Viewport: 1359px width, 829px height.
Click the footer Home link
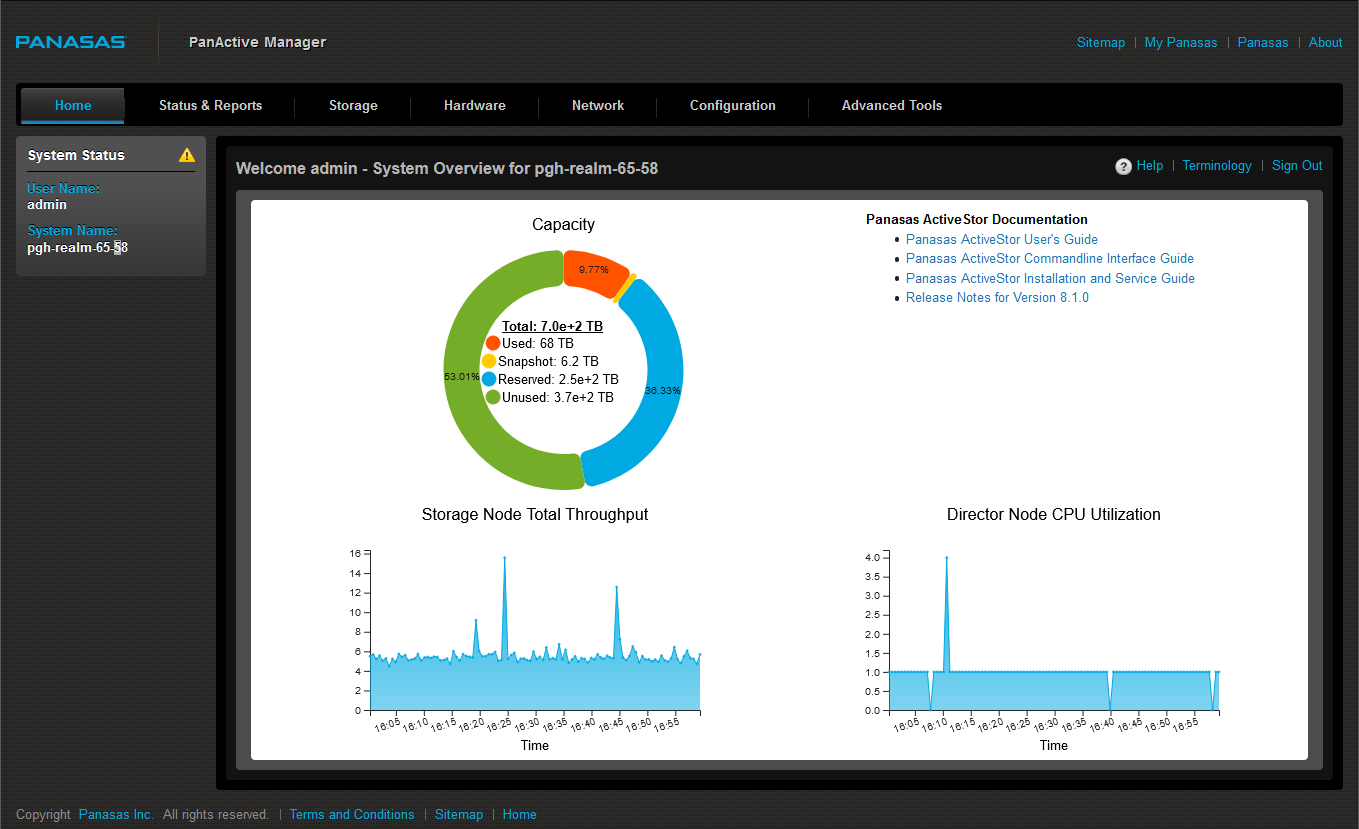click(520, 814)
